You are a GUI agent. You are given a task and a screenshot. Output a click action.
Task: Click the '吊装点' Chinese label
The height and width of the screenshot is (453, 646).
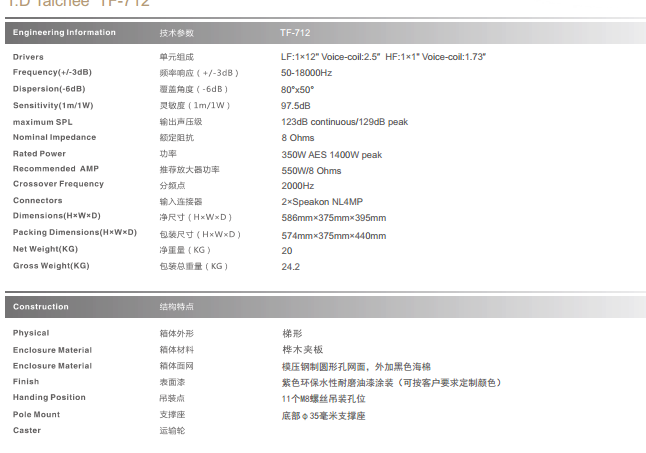pos(172,398)
